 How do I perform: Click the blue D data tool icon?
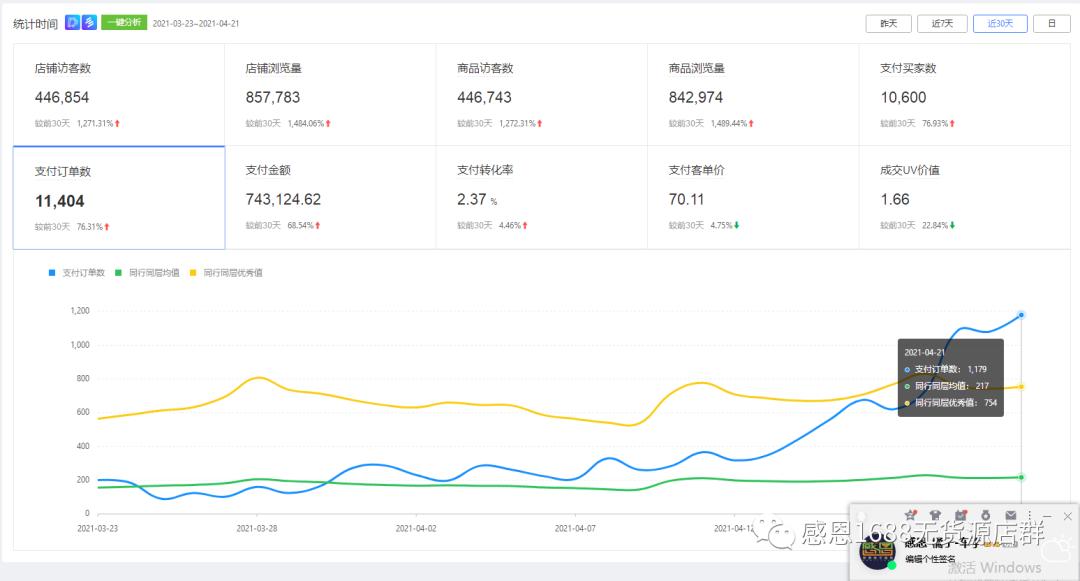(x=71, y=21)
